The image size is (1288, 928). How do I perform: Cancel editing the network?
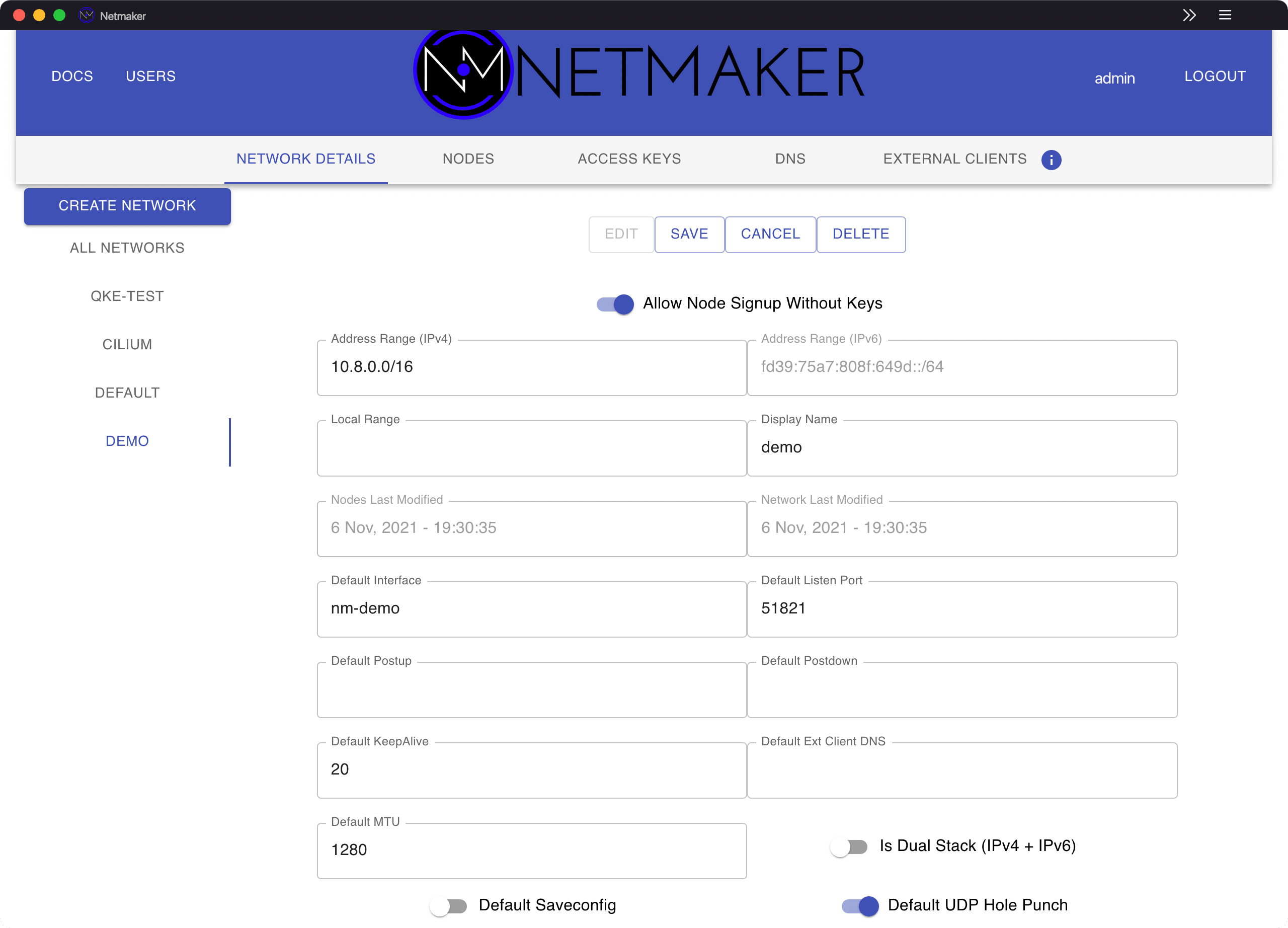click(770, 234)
